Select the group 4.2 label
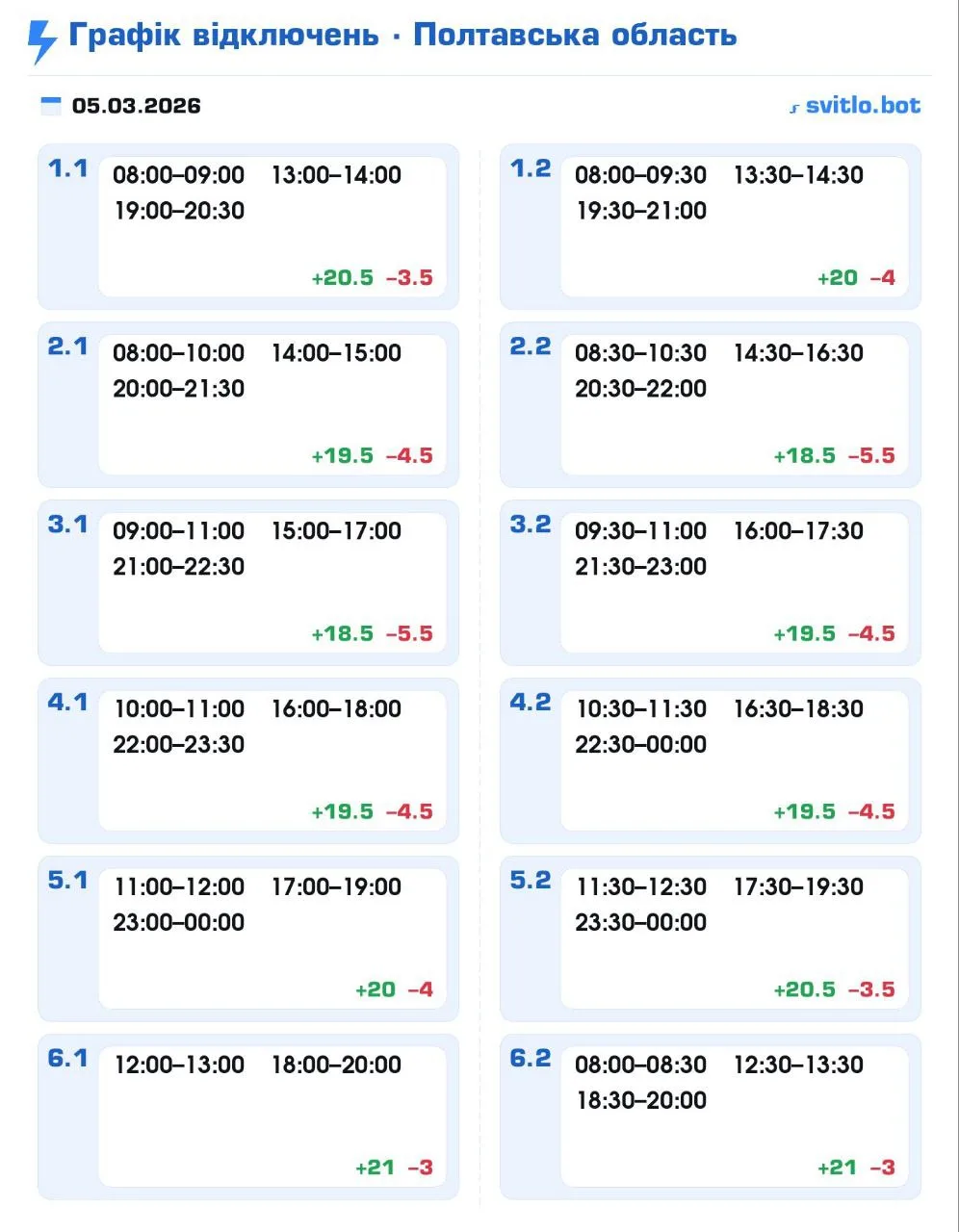The image size is (959, 1232). (531, 703)
